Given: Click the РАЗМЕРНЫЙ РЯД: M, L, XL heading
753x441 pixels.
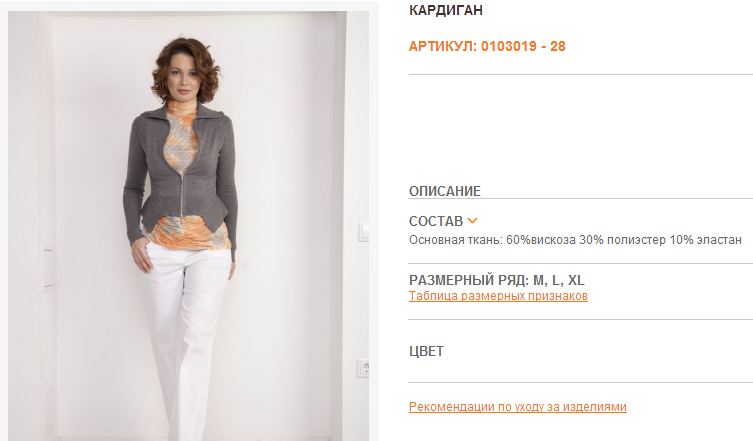Looking at the screenshot, I should pos(497,280).
